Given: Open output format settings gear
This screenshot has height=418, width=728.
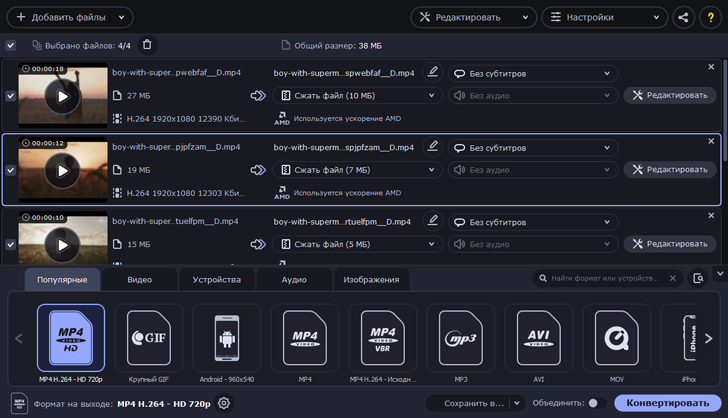Looking at the screenshot, I should pyautogui.click(x=224, y=403).
